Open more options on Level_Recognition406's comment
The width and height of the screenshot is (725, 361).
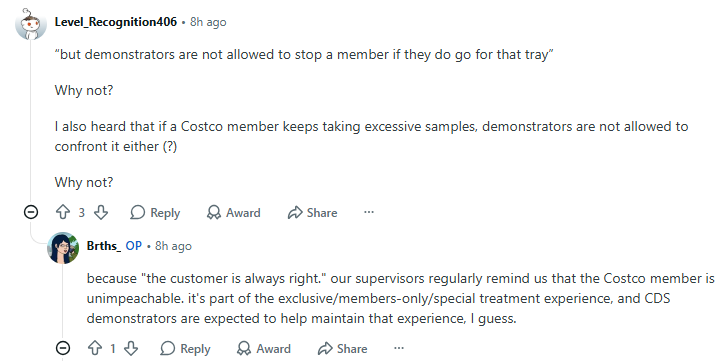click(x=369, y=212)
